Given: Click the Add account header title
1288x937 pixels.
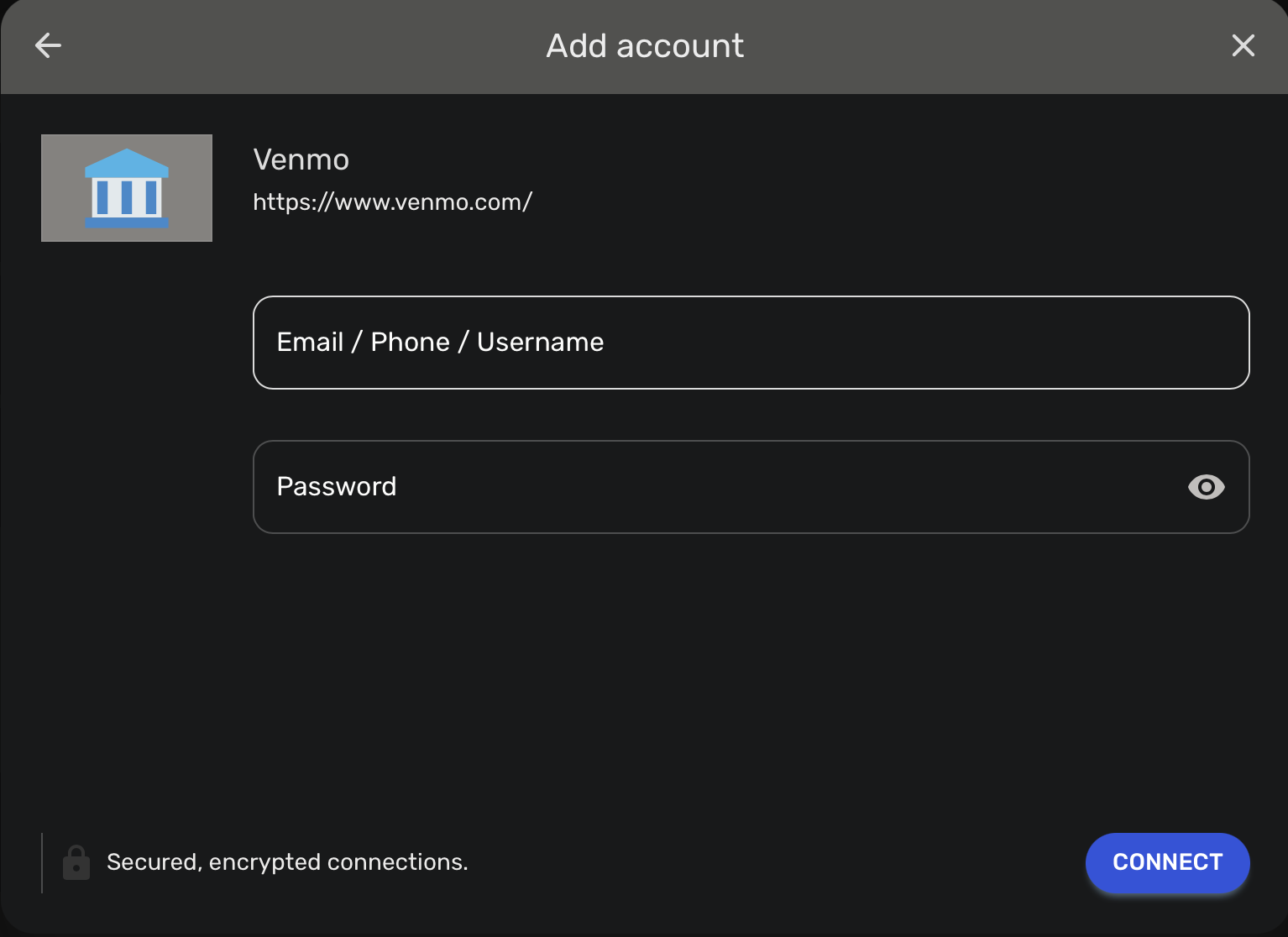Looking at the screenshot, I should 645,46.
